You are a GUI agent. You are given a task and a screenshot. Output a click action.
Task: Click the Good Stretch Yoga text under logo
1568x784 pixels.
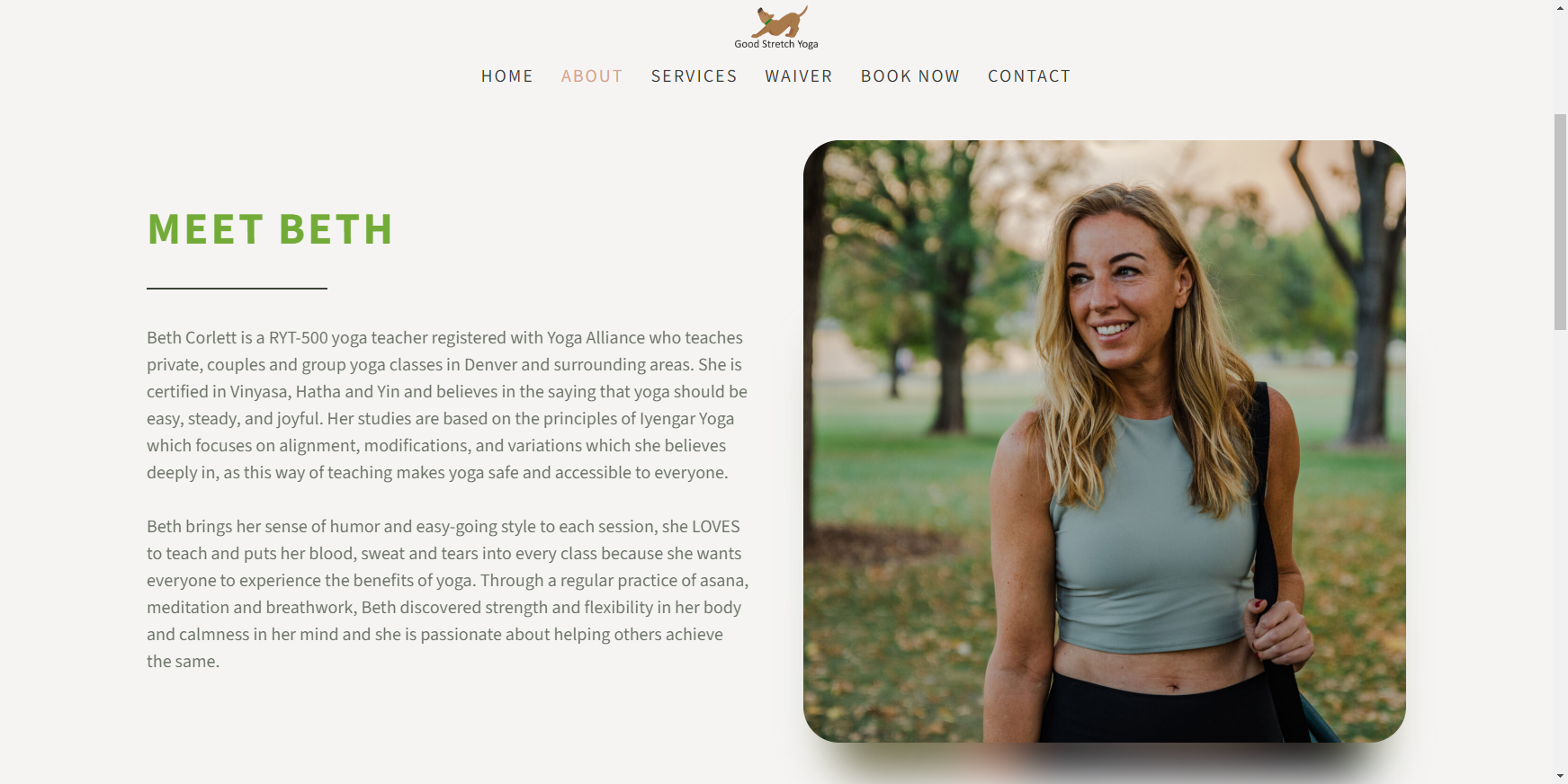(x=776, y=44)
